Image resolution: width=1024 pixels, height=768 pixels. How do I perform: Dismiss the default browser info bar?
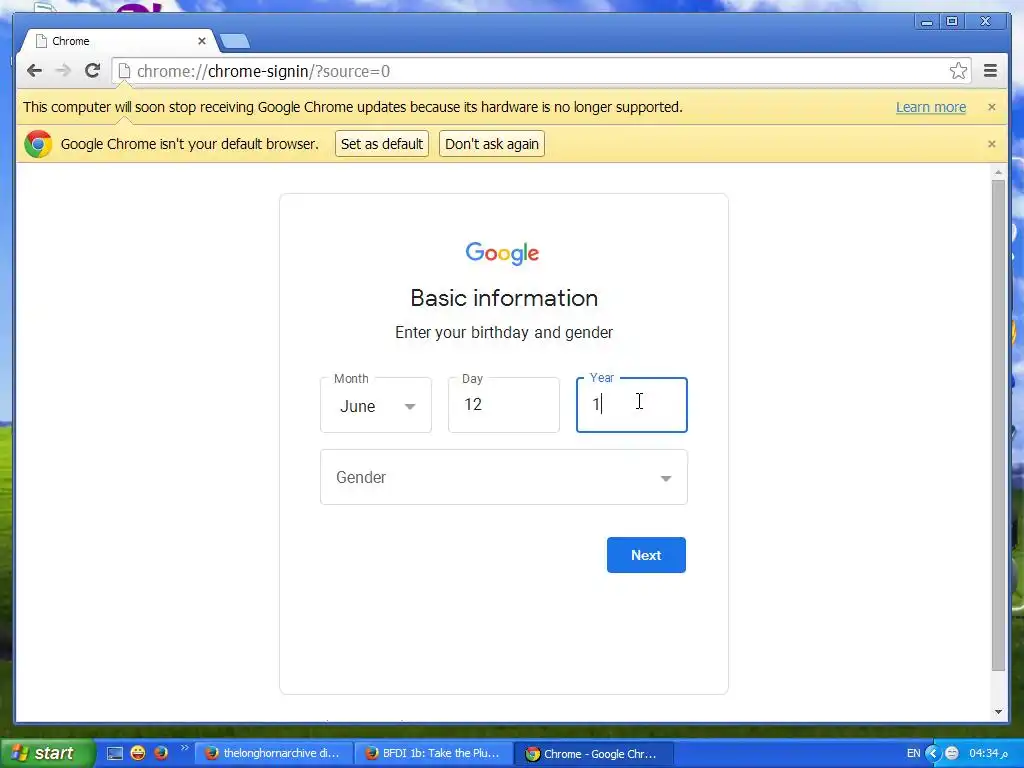click(991, 144)
